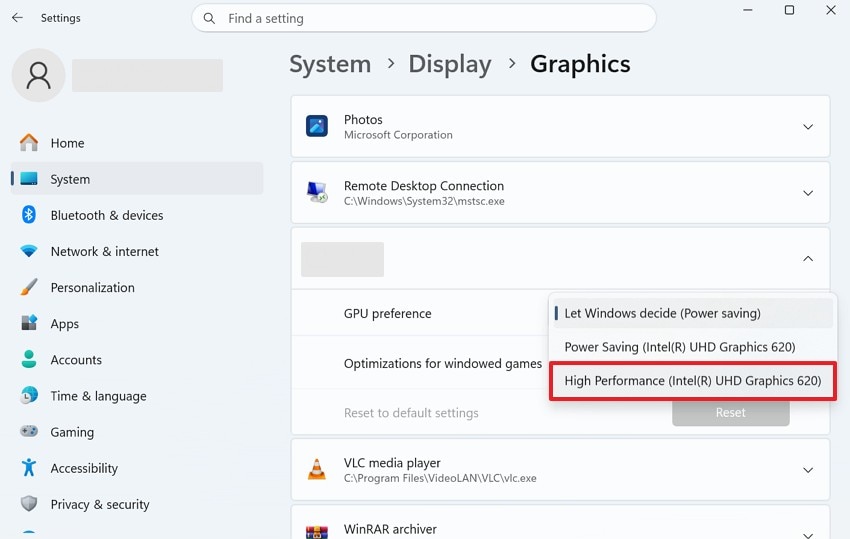Click the Gaming controller icon
This screenshot has height=539, width=850.
29,431
